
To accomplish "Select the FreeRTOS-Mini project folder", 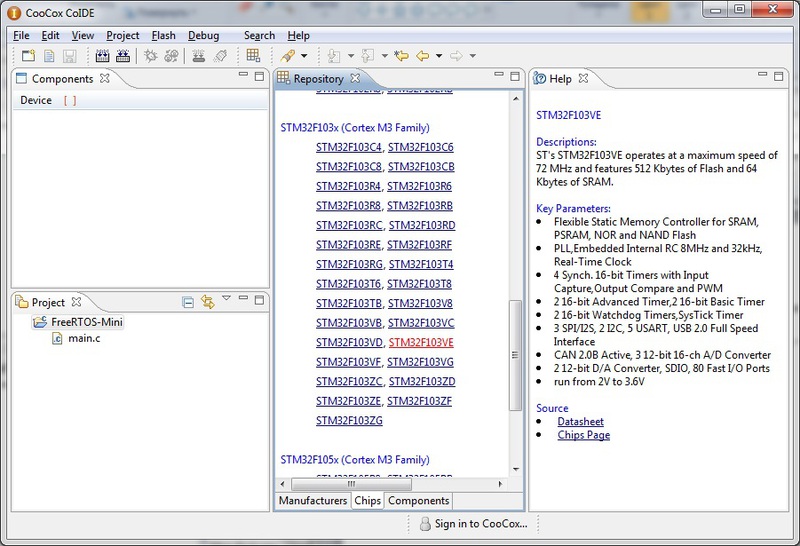I will click(79, 322).
